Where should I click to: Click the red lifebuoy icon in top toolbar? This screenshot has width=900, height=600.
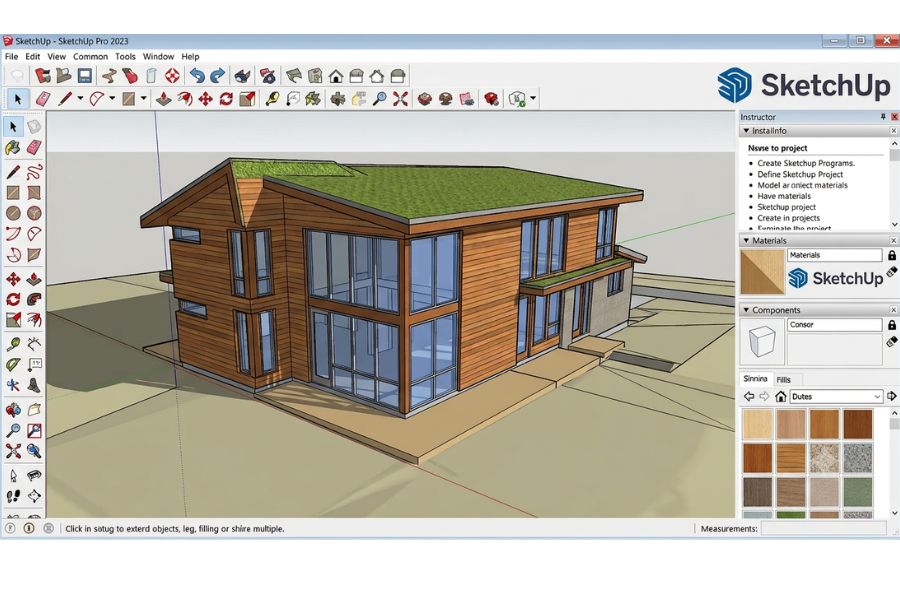click(172, 76)
